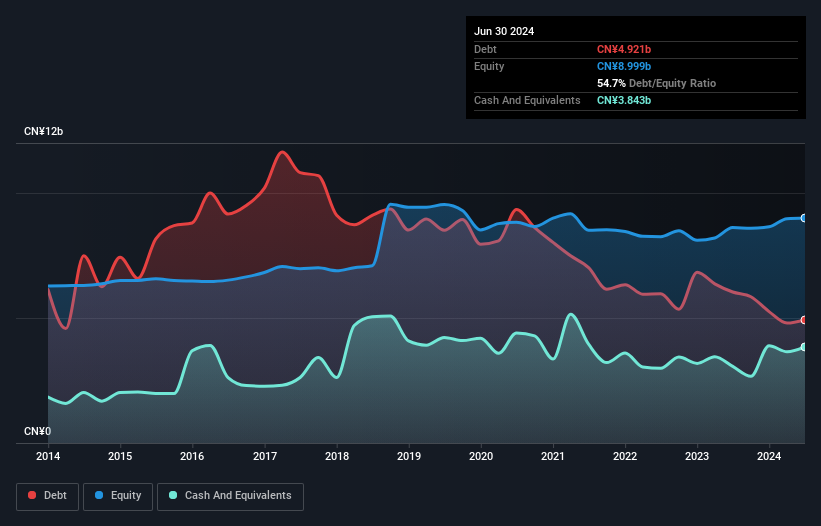This screenshot has width=821, height=526.
Task: Click the 2024 x-axis label
Action: (x=769, y=456)
